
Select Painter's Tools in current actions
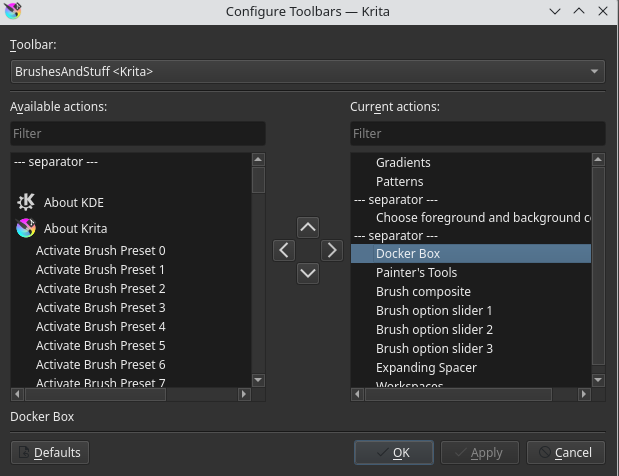(416, 272)
